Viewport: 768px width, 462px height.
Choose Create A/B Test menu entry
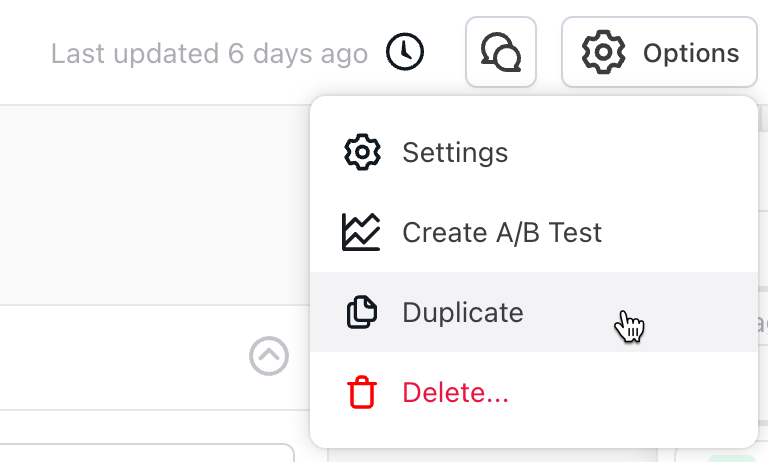[x=502, y=233]
